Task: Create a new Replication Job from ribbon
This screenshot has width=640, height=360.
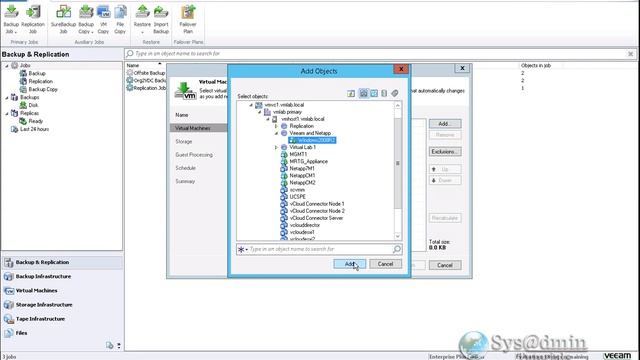Action: (x=33, y=20)
